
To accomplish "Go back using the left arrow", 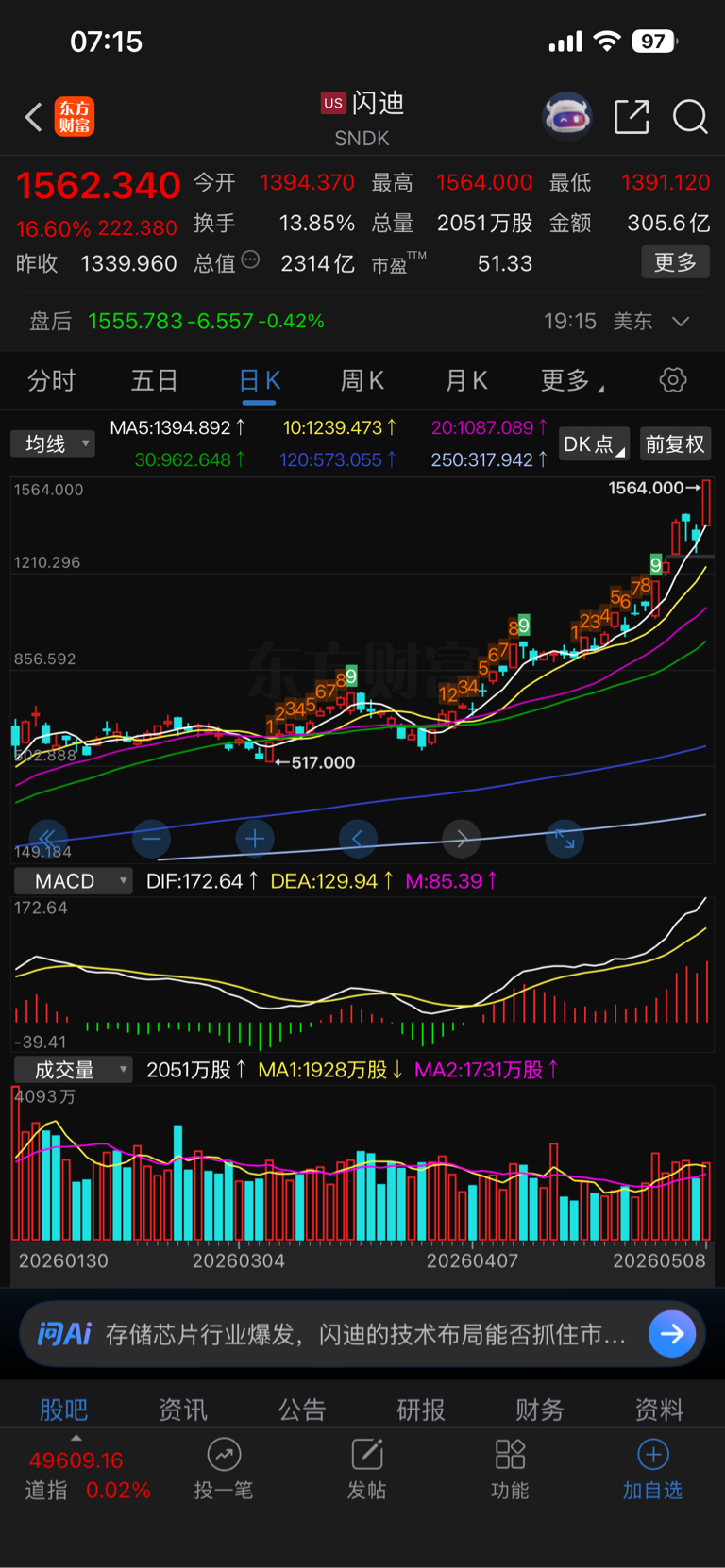I will pos(34,117).
